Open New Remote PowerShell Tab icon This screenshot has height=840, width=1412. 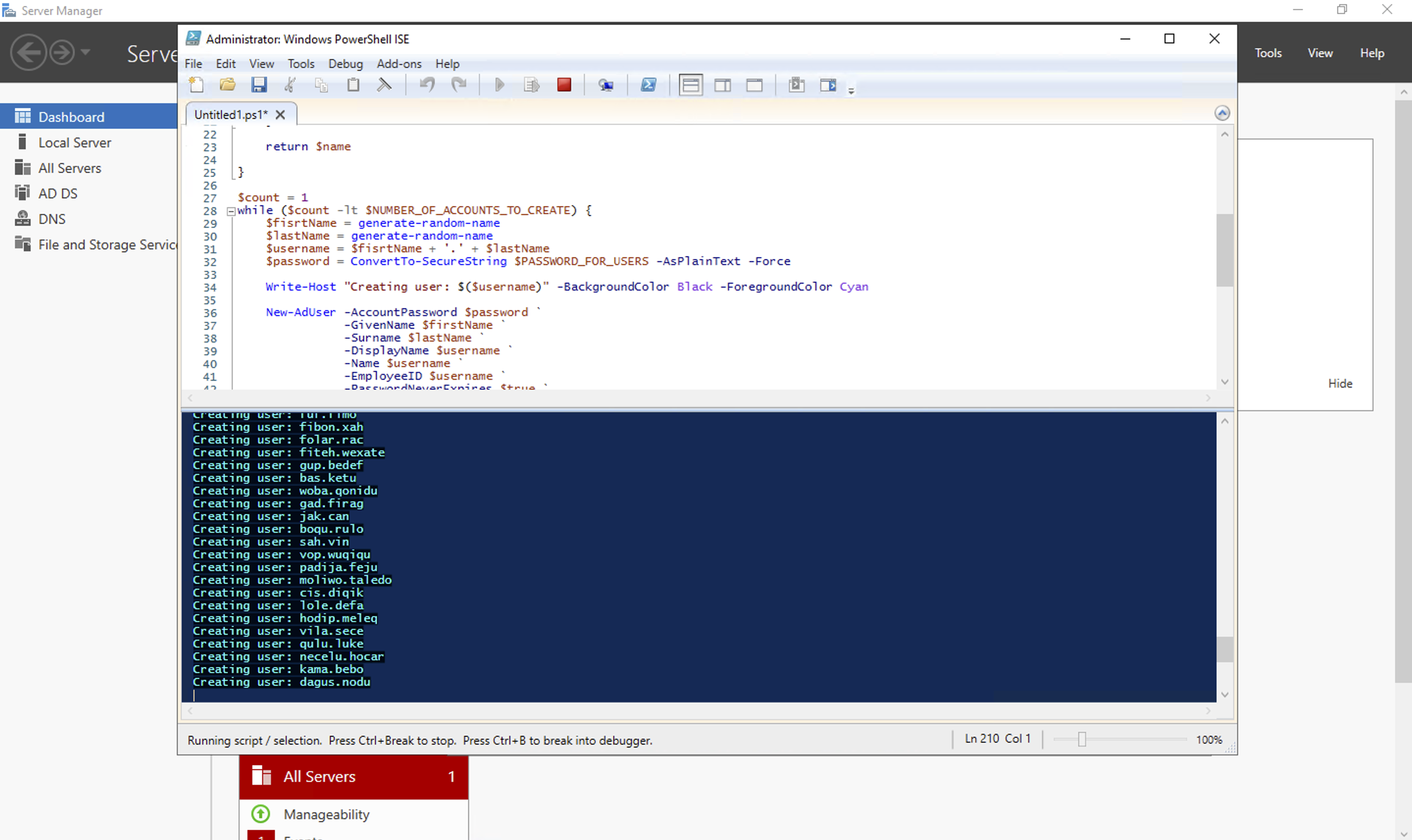click(x=606, y=85)
